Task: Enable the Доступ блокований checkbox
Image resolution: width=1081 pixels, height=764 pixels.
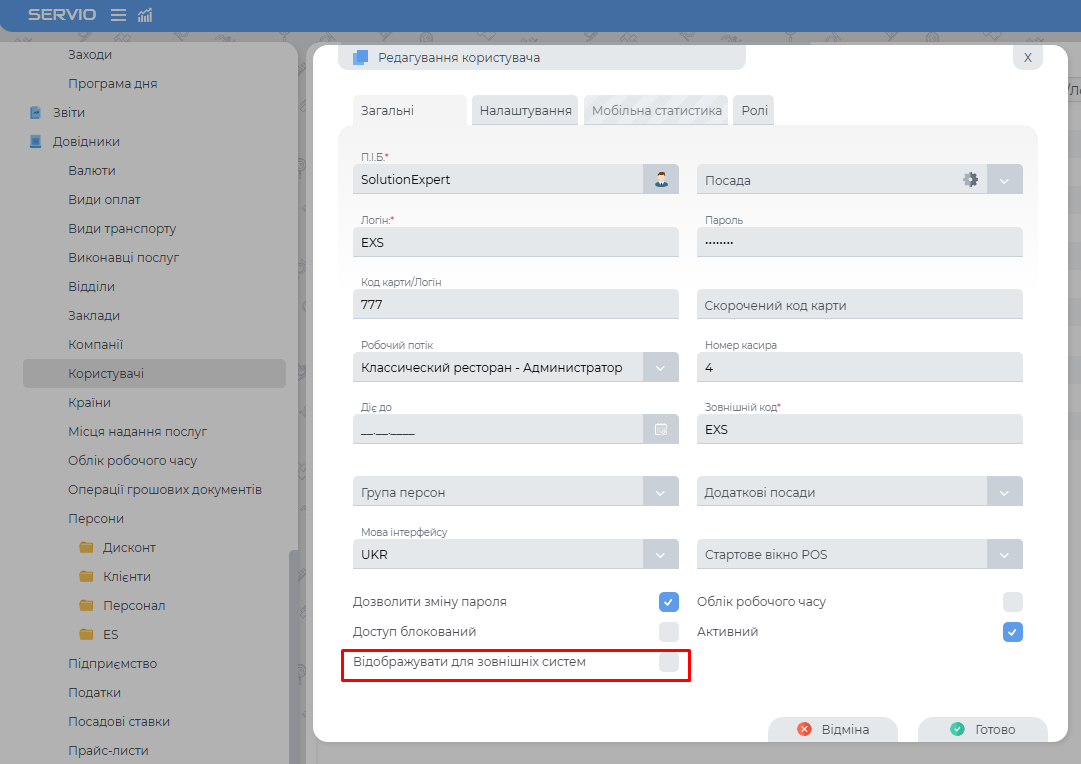Action: (x=669, y=632)
